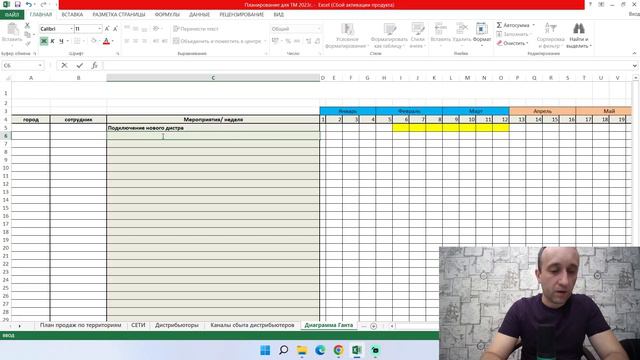The image size is (640, 360).
Task: Cut the selection with the scissors icon
Action: [27, 25]
